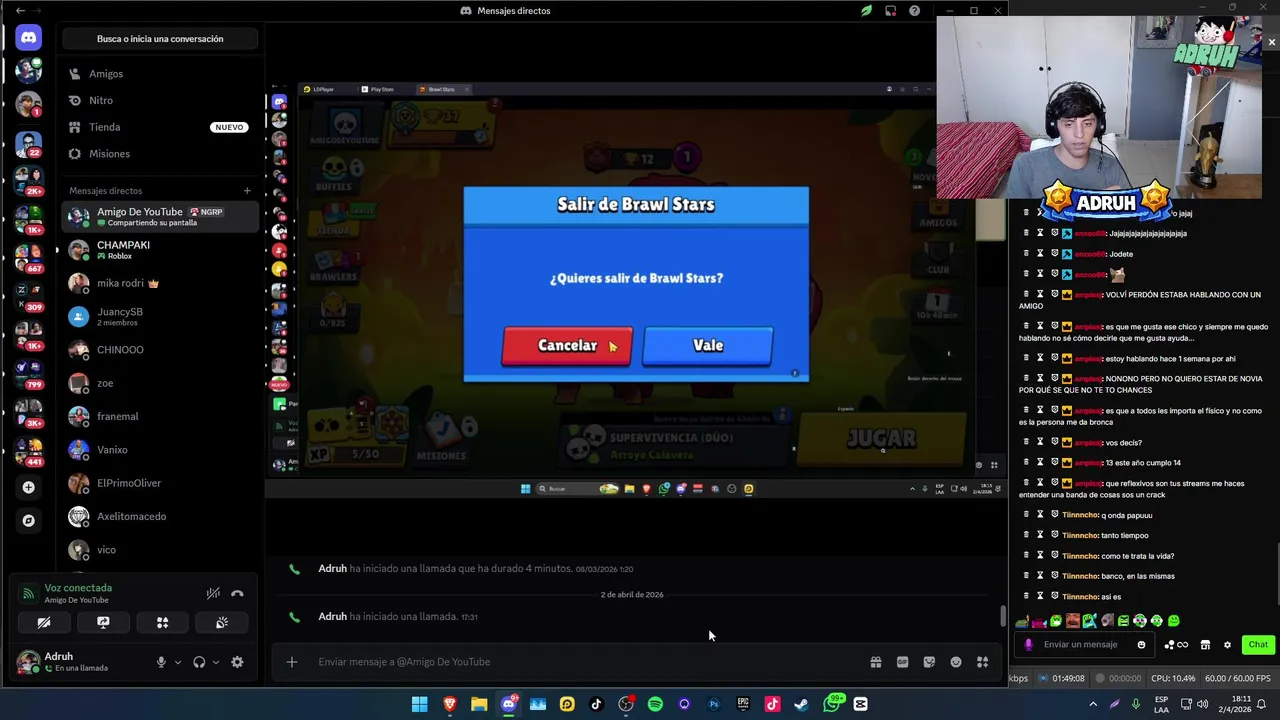The width and height of the screenshot is (1280, 720).
Task: Open Vanixo direct message
Action: click(x=160, y=450)
